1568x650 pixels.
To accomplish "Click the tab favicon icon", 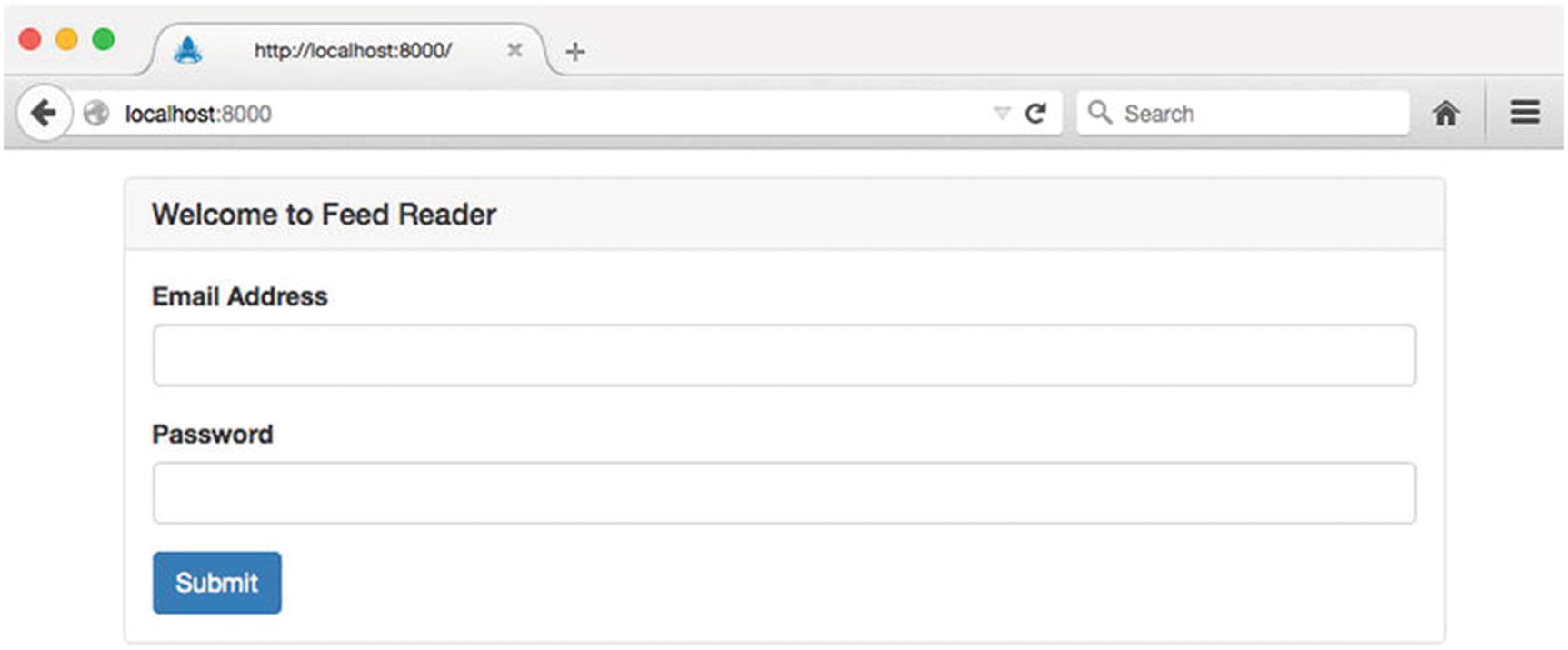I will coord(188,51).
